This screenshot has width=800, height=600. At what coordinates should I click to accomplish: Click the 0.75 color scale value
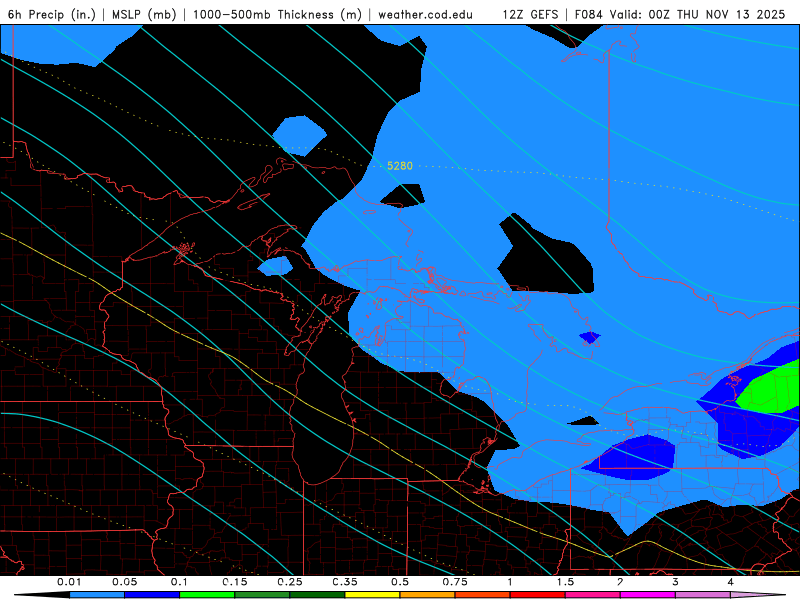point(455,582)
